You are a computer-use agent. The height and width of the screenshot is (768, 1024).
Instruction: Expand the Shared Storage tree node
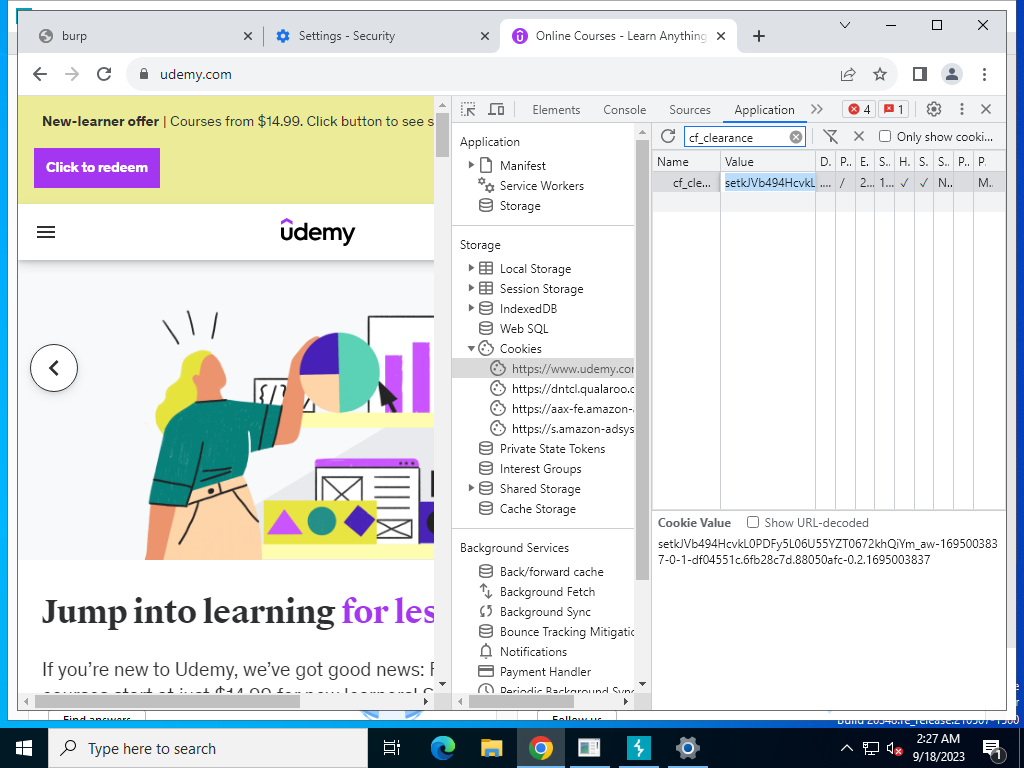(x=471, y=488)
